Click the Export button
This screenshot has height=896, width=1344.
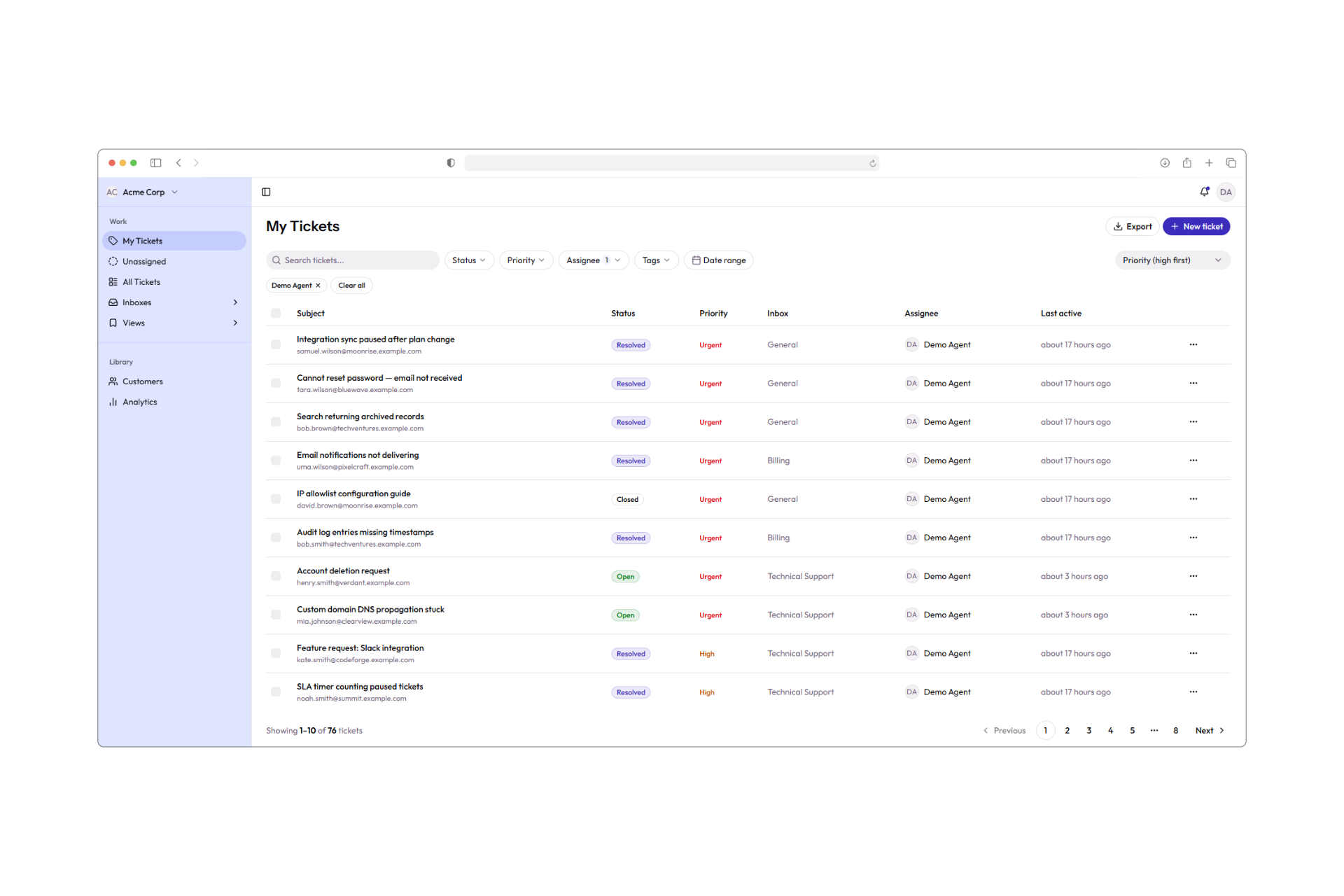pos(1132,226)
